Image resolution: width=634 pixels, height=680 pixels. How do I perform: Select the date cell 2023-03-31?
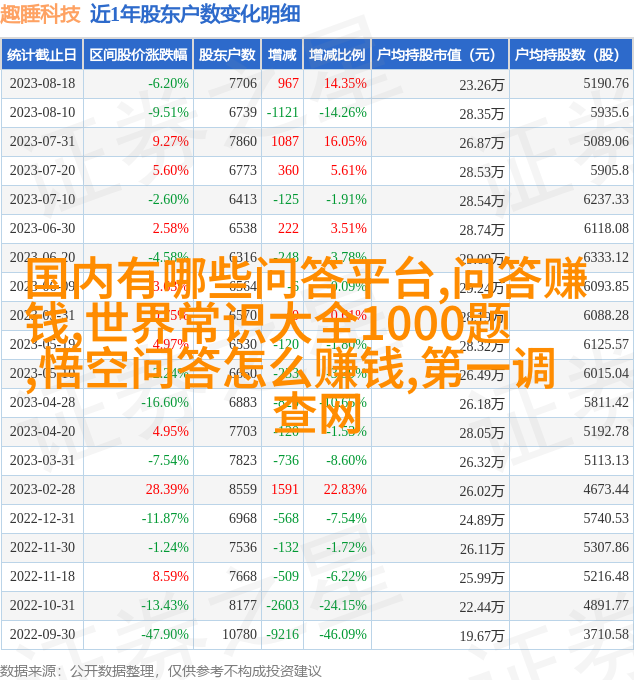click(x=42, y=460)
